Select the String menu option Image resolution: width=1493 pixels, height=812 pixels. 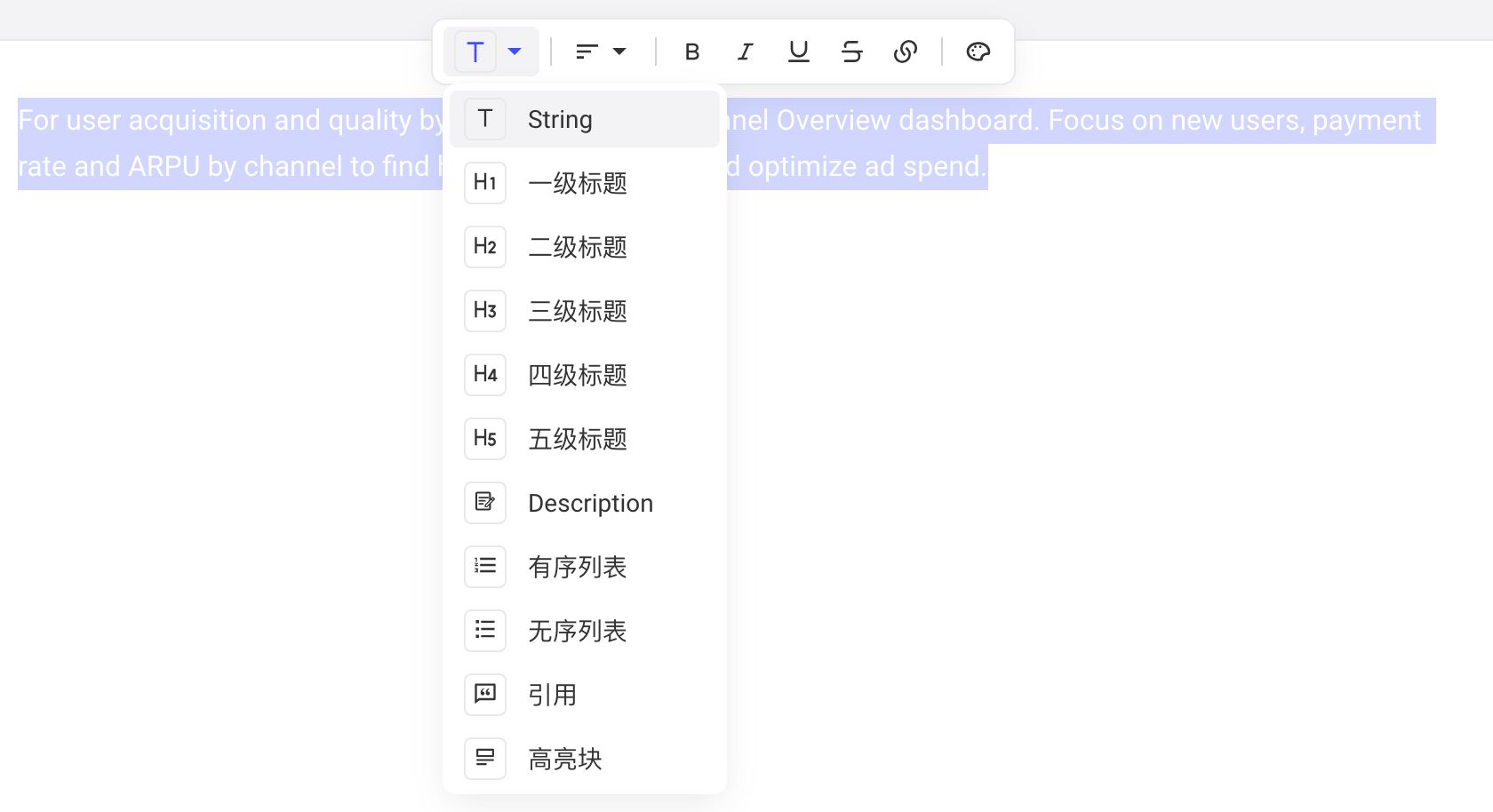pos(585,119)
